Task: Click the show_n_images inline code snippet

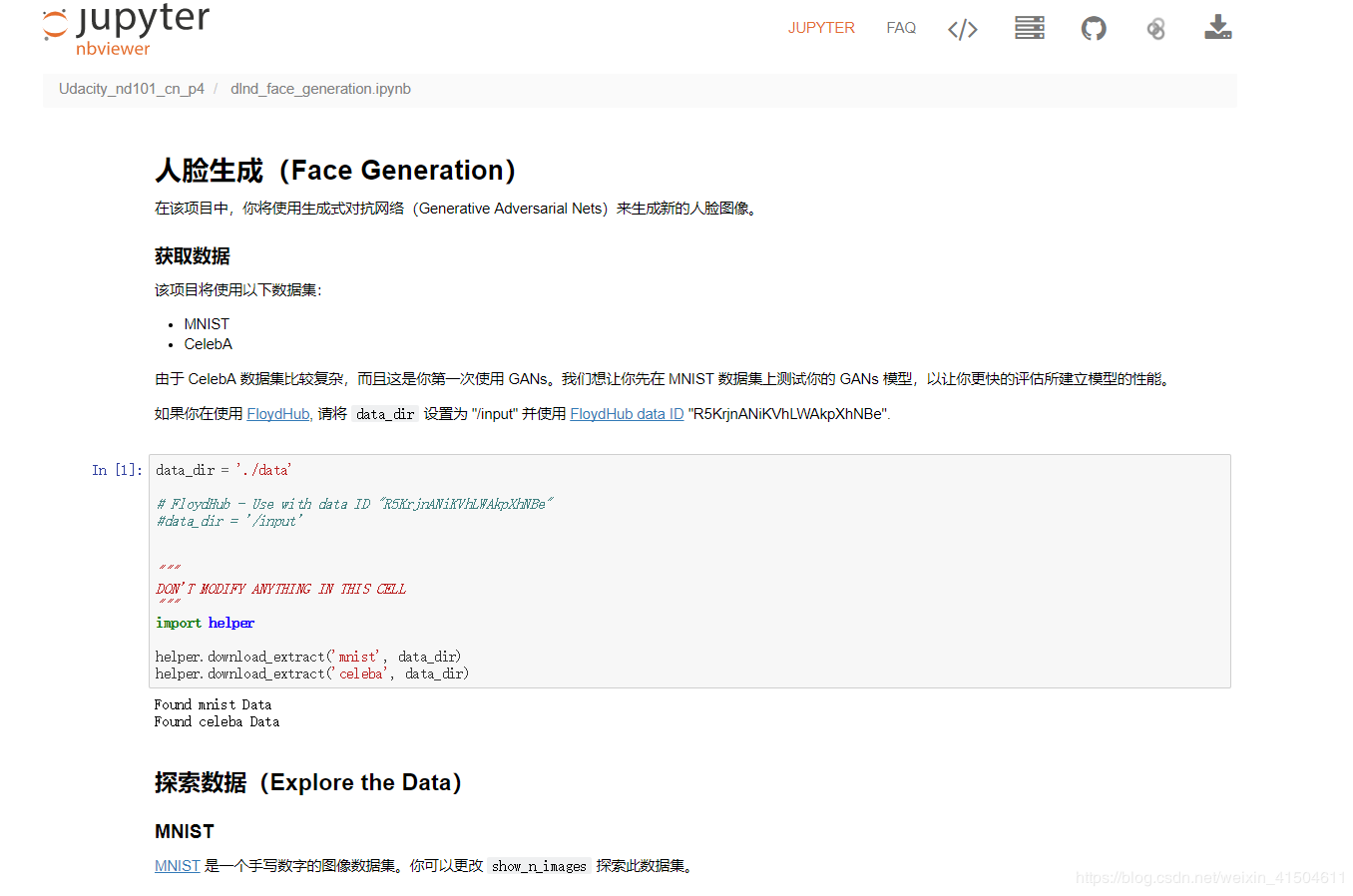Action: (x=539, y=866)
